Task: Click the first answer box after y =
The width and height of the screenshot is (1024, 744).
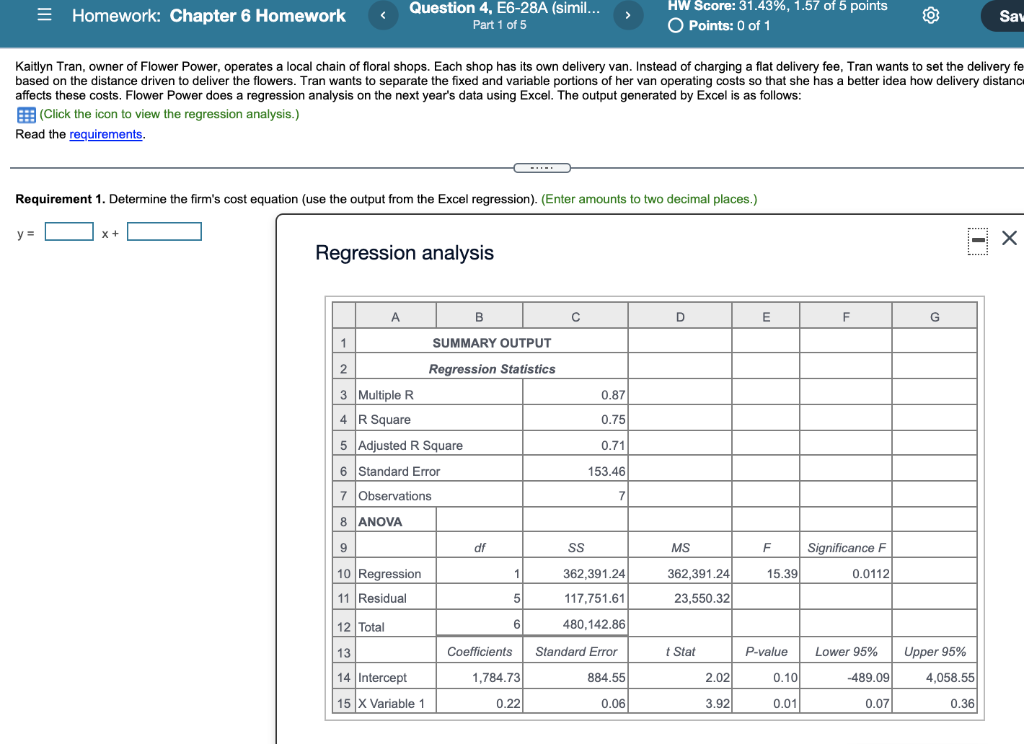Action: 68,231
